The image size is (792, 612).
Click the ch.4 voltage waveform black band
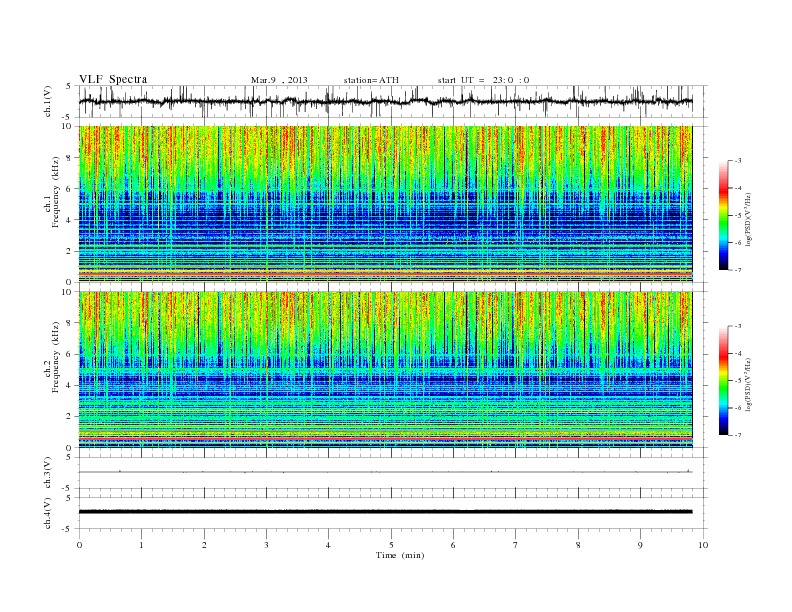[x=385, y=512]
